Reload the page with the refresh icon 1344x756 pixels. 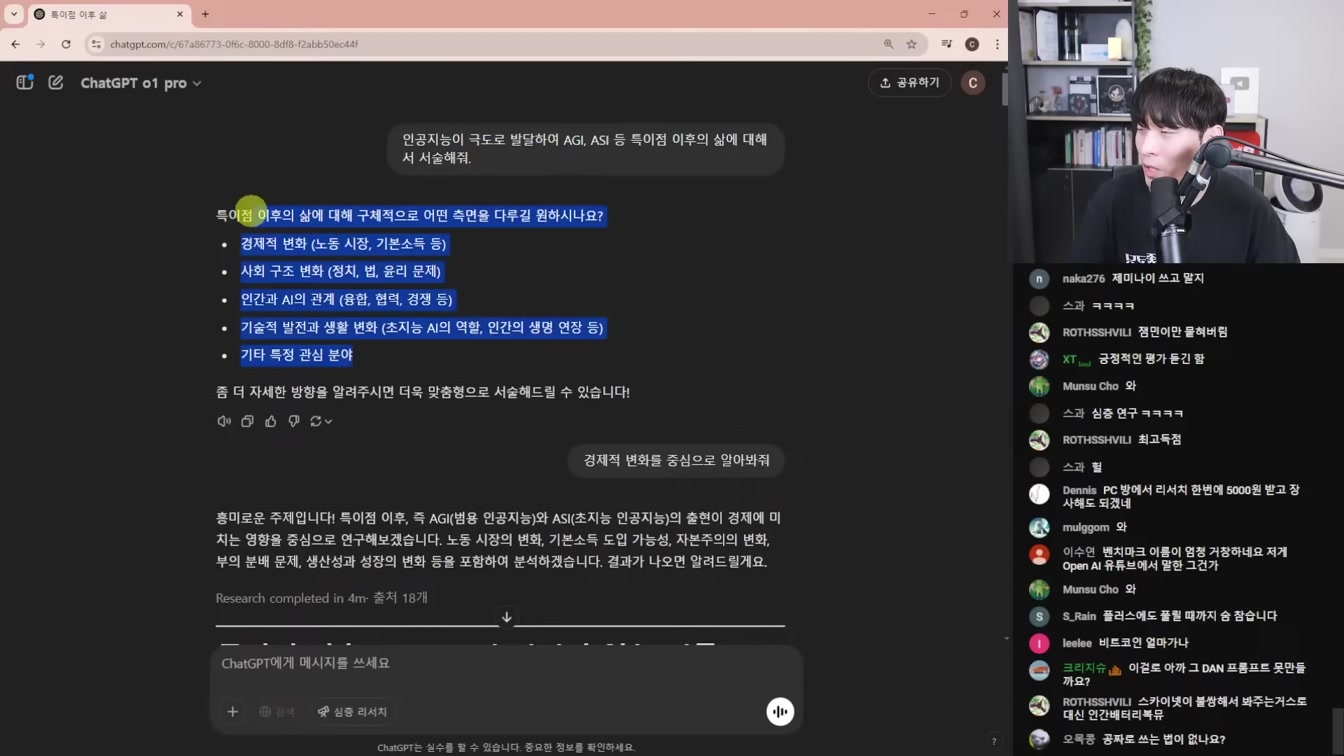66,44
